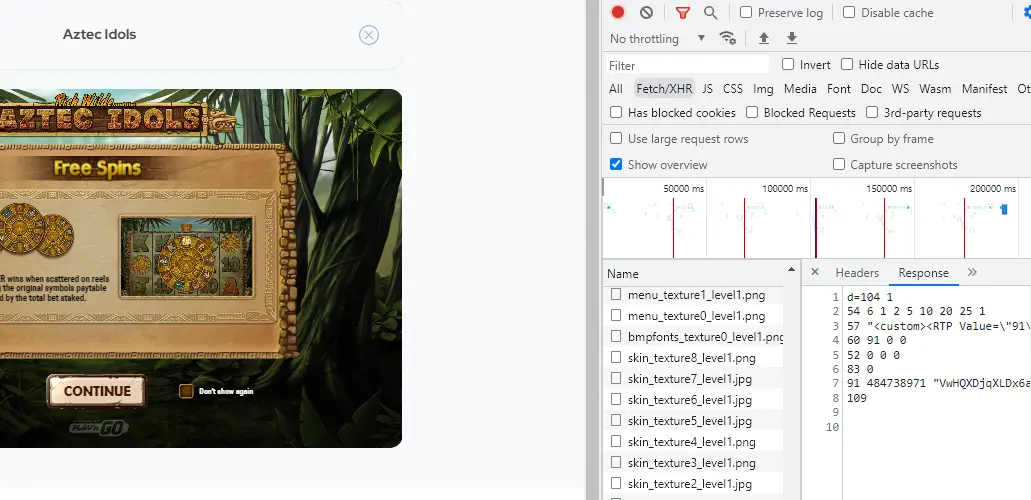Enable Use large request rows
The height and width of the screenshot is (500, 1031).
coord(616,138)
